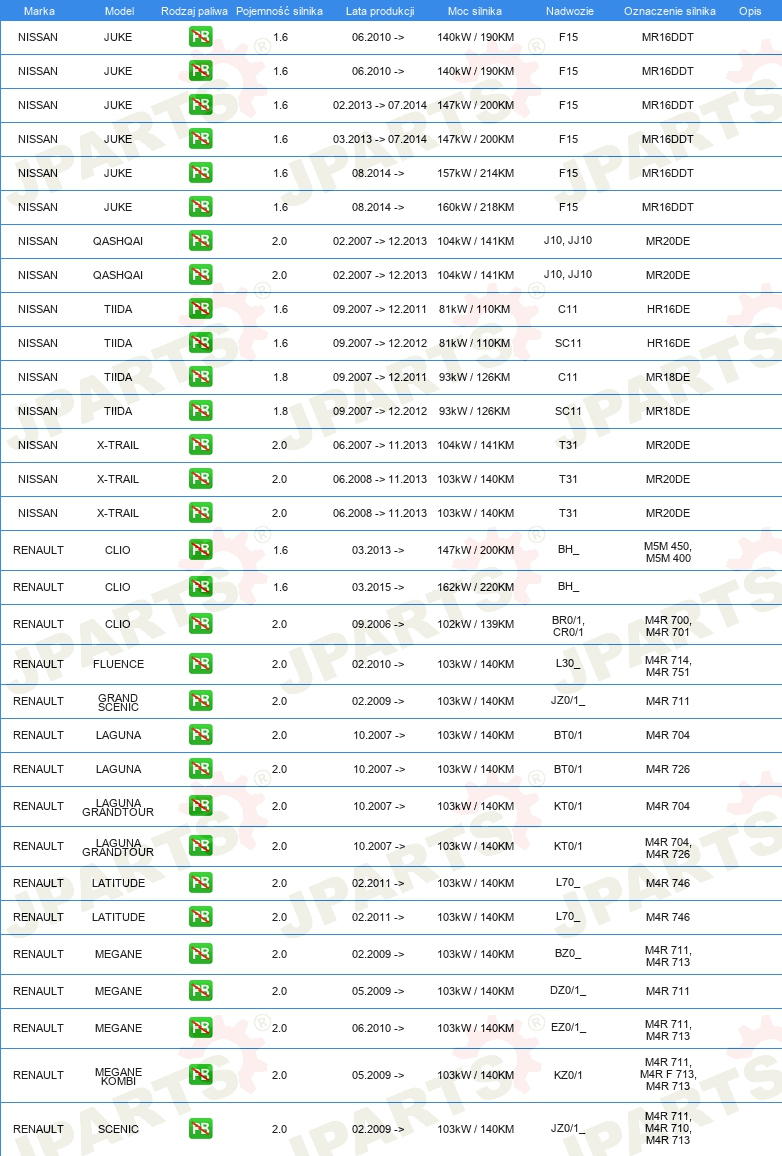The height and width of the screenshot is (1156, 782).
Task: Click fuel icon in CLIO 162kW / 220KM row
Action: [x=200, y=586]
